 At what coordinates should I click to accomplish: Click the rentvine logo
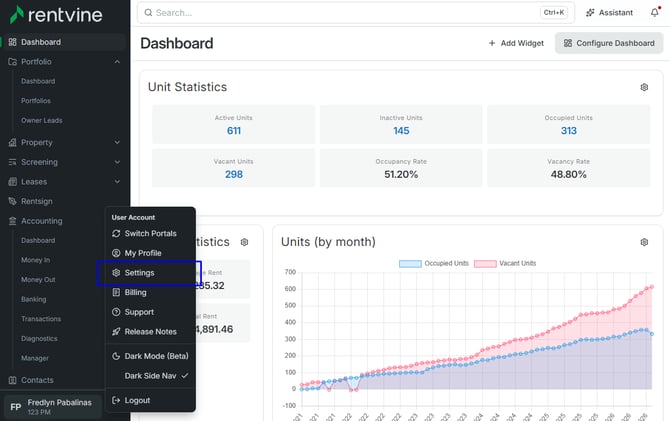tap(56, 15)
